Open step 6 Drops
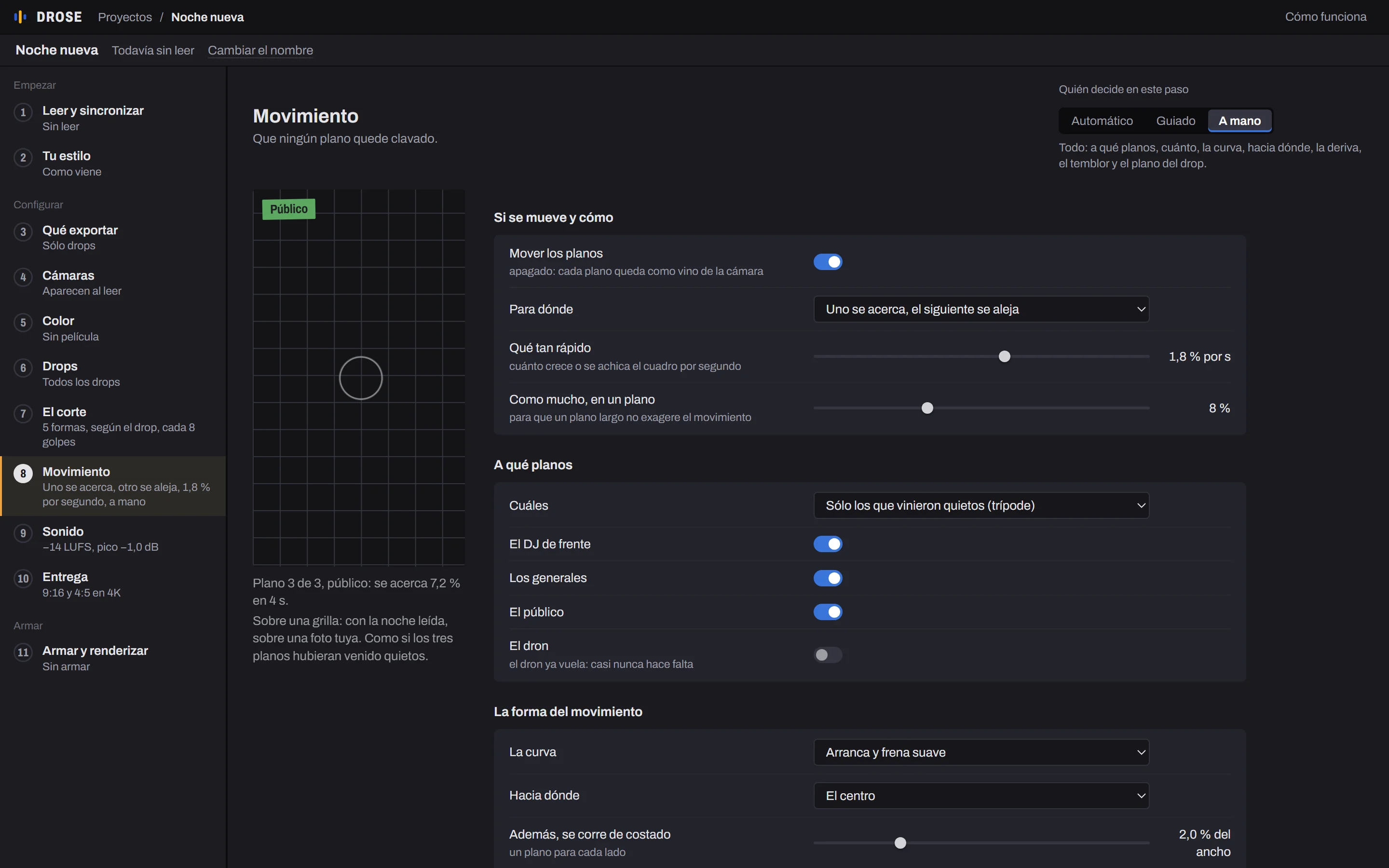Screen dimensions: 1389x868 pyautogui.click(x=113, y=374)
